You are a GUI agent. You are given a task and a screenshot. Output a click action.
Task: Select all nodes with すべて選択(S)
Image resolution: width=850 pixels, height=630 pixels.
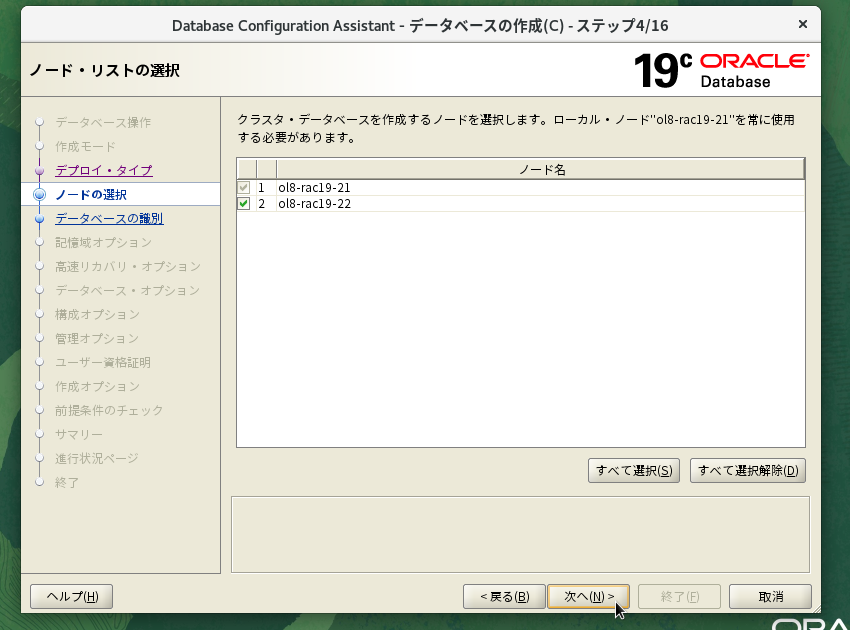tap(634, 471)
